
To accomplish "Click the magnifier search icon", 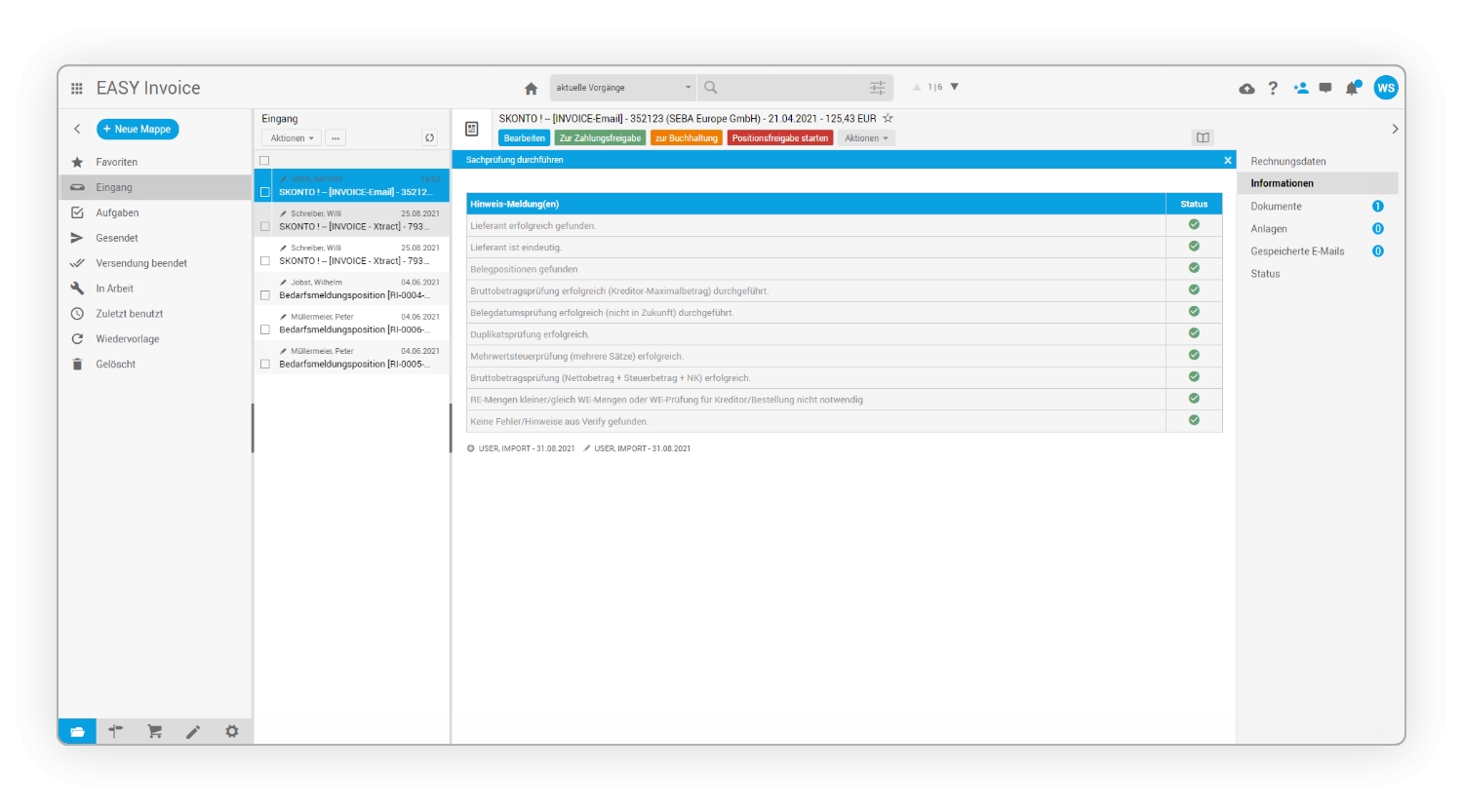I will 711,88.
